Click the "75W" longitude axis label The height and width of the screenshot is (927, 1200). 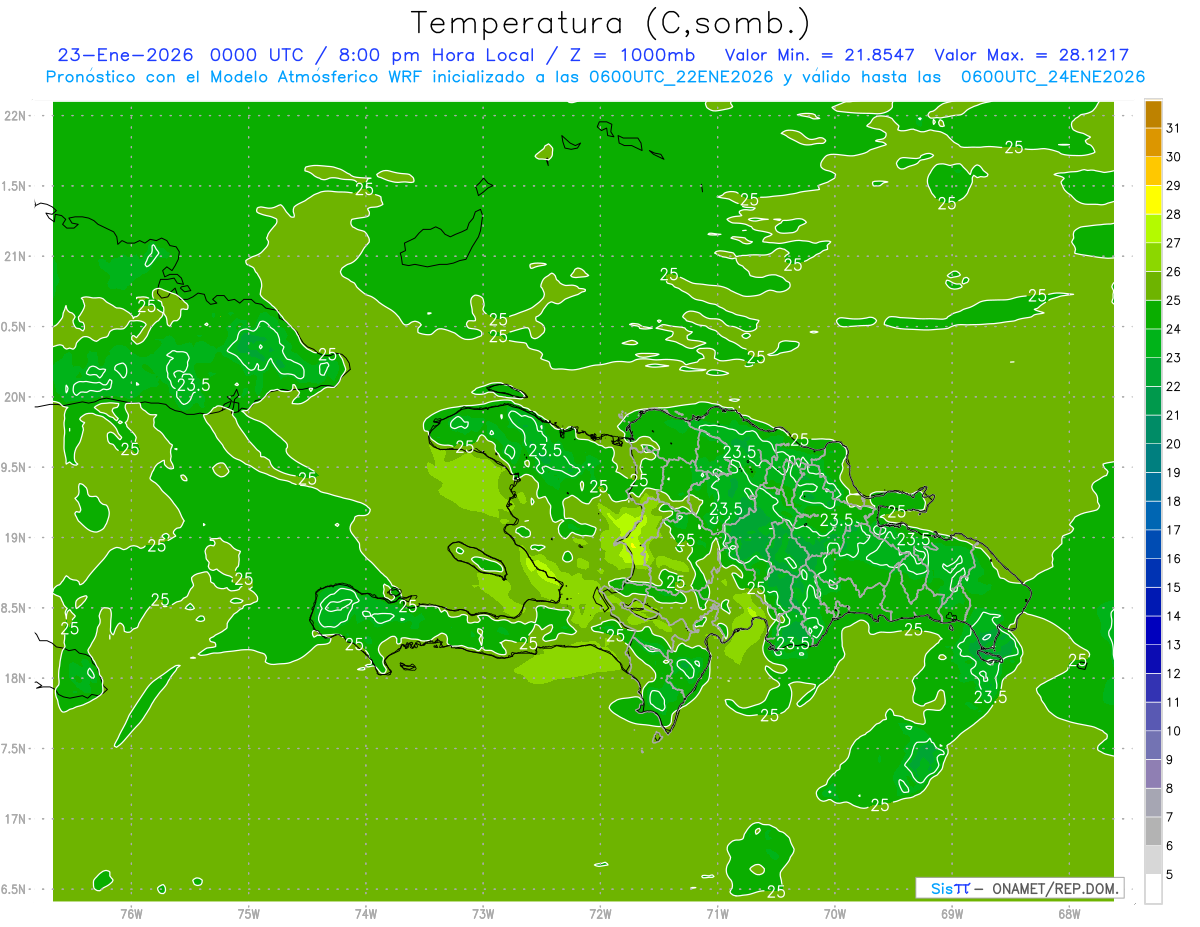[x=249, y=914]
